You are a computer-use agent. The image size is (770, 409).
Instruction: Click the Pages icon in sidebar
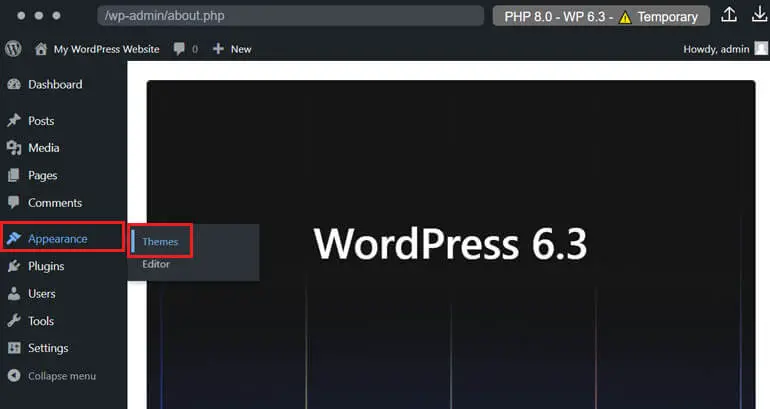coord(14,175)
